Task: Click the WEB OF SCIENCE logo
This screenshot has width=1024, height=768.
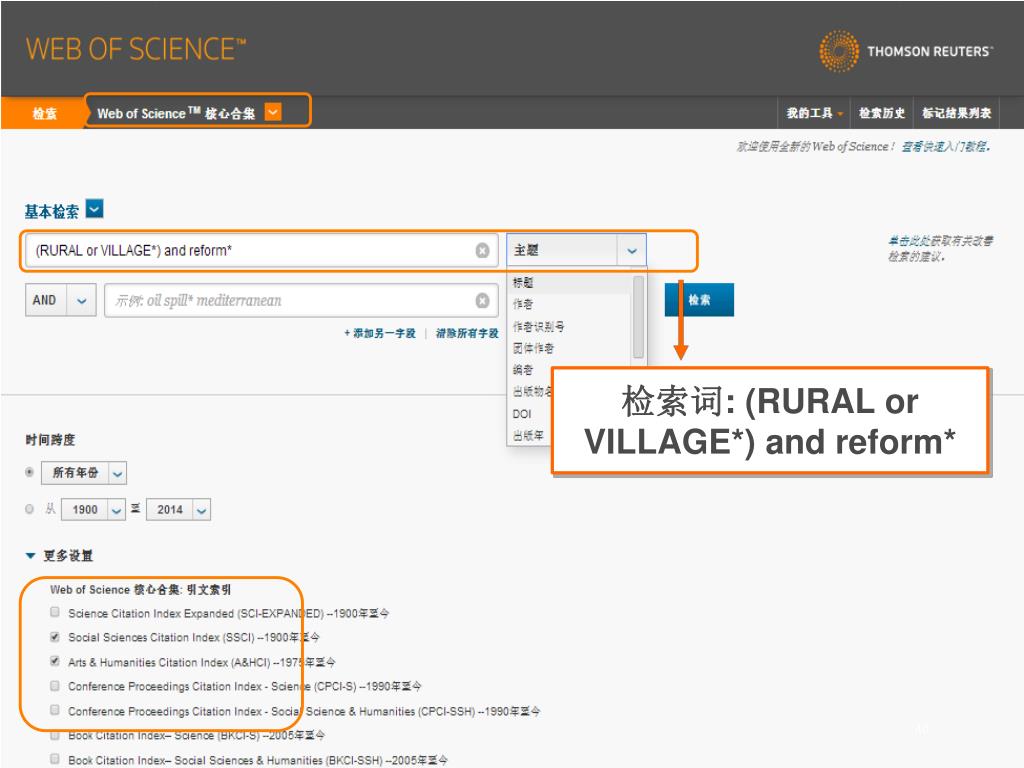Action: pyautogui.click(x=135, y=50)
